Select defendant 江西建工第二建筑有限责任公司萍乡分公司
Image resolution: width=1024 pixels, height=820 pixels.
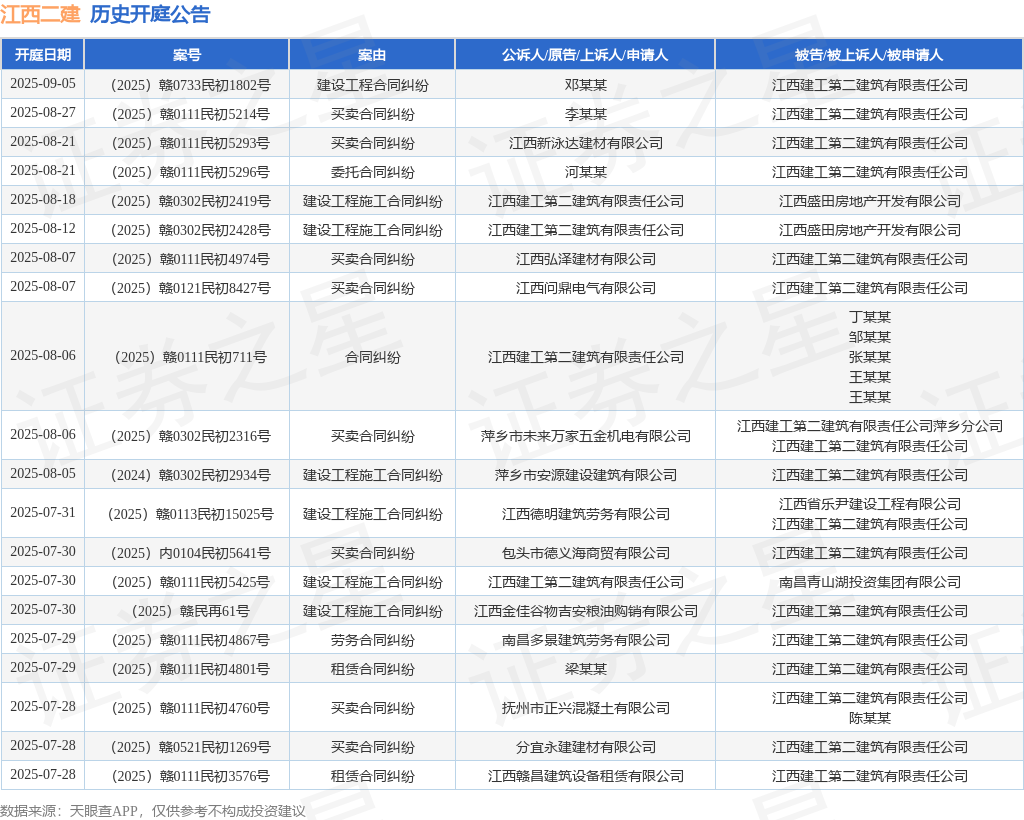pyautogui.click(x=870, y=426)
